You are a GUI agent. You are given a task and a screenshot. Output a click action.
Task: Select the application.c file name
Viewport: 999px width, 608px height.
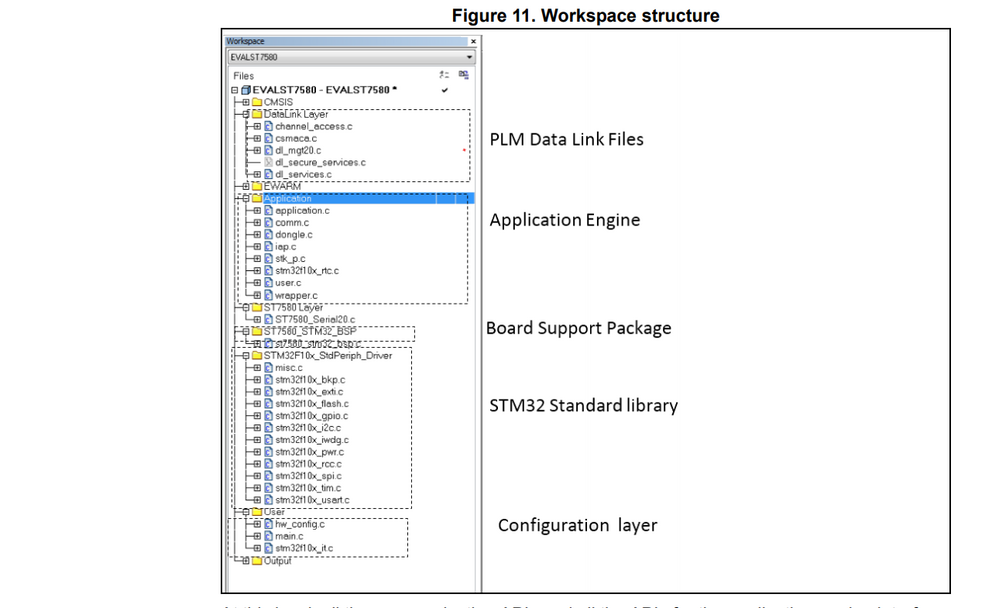click(x=302, y=210)
